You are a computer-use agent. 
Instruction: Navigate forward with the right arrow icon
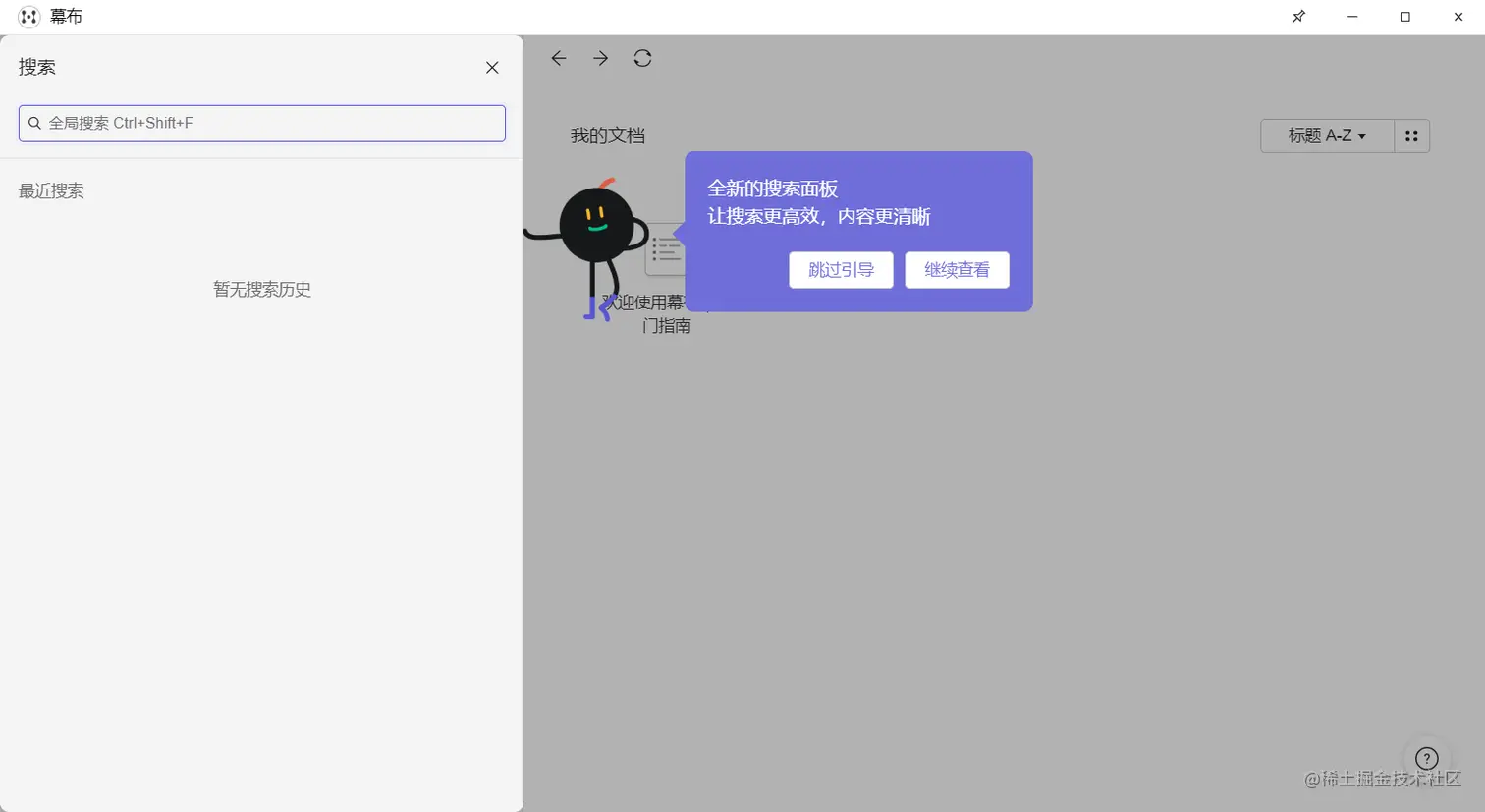click(600, 58)
